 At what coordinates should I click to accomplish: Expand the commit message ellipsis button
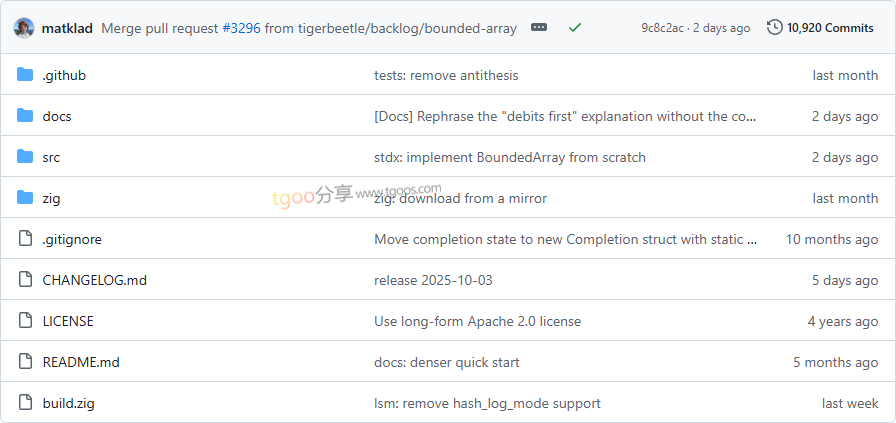click(x=539, y=28)
